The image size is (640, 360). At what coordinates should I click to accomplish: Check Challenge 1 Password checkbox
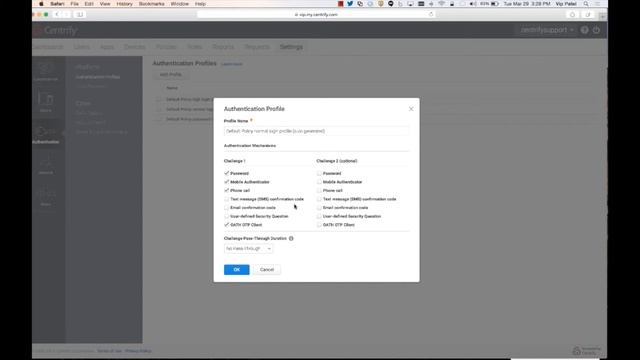click(227, 173)
